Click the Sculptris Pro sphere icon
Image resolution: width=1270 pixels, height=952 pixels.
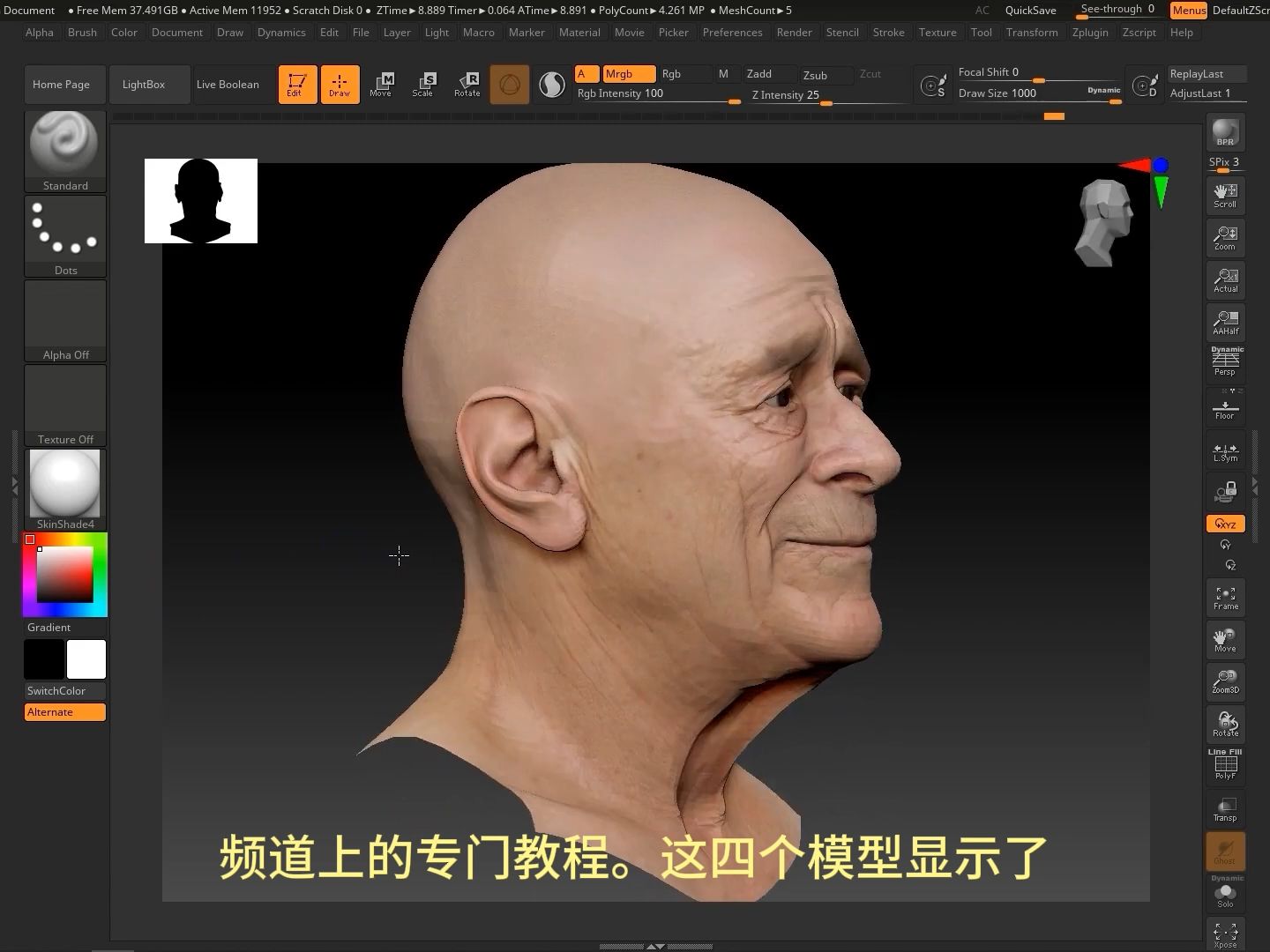(x=552, y=85)
